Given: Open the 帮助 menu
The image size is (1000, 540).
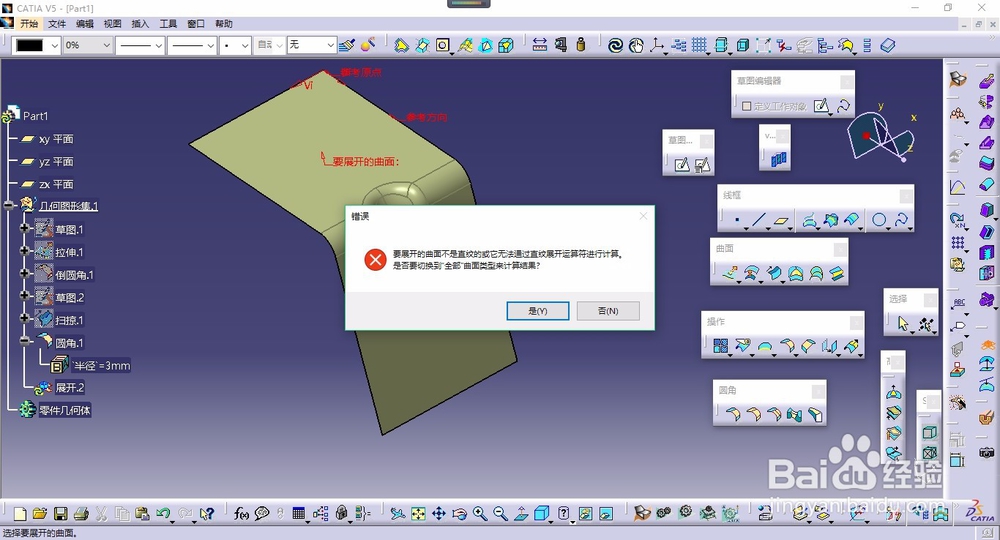Looking at the screenshot, I should (x=224, y=24).
